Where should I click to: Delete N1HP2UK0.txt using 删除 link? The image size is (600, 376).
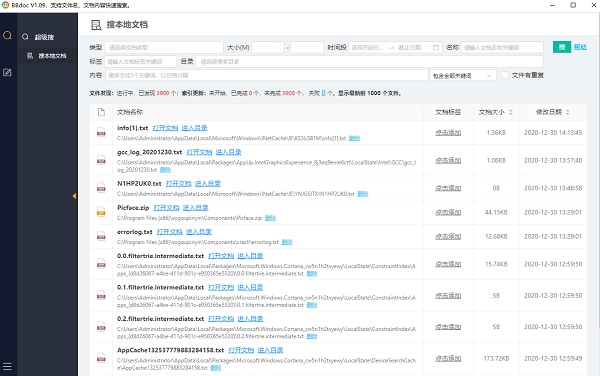[x=362, y=194]
